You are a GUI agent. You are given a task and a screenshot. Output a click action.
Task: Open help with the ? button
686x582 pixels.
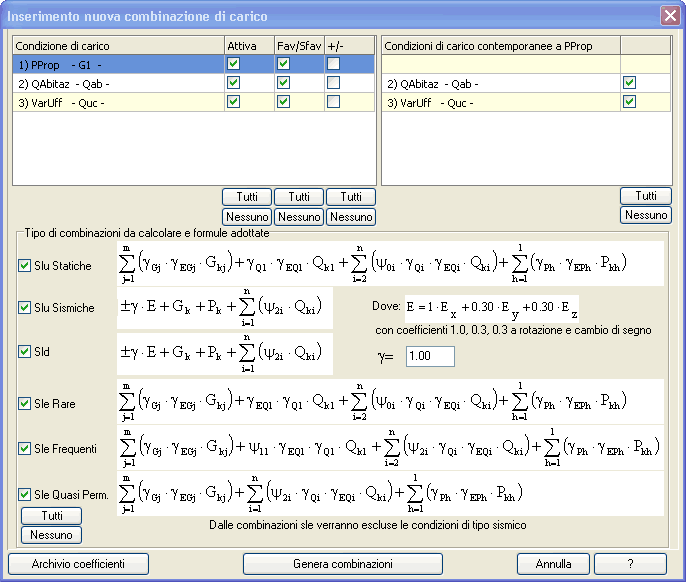coord(630,564)
